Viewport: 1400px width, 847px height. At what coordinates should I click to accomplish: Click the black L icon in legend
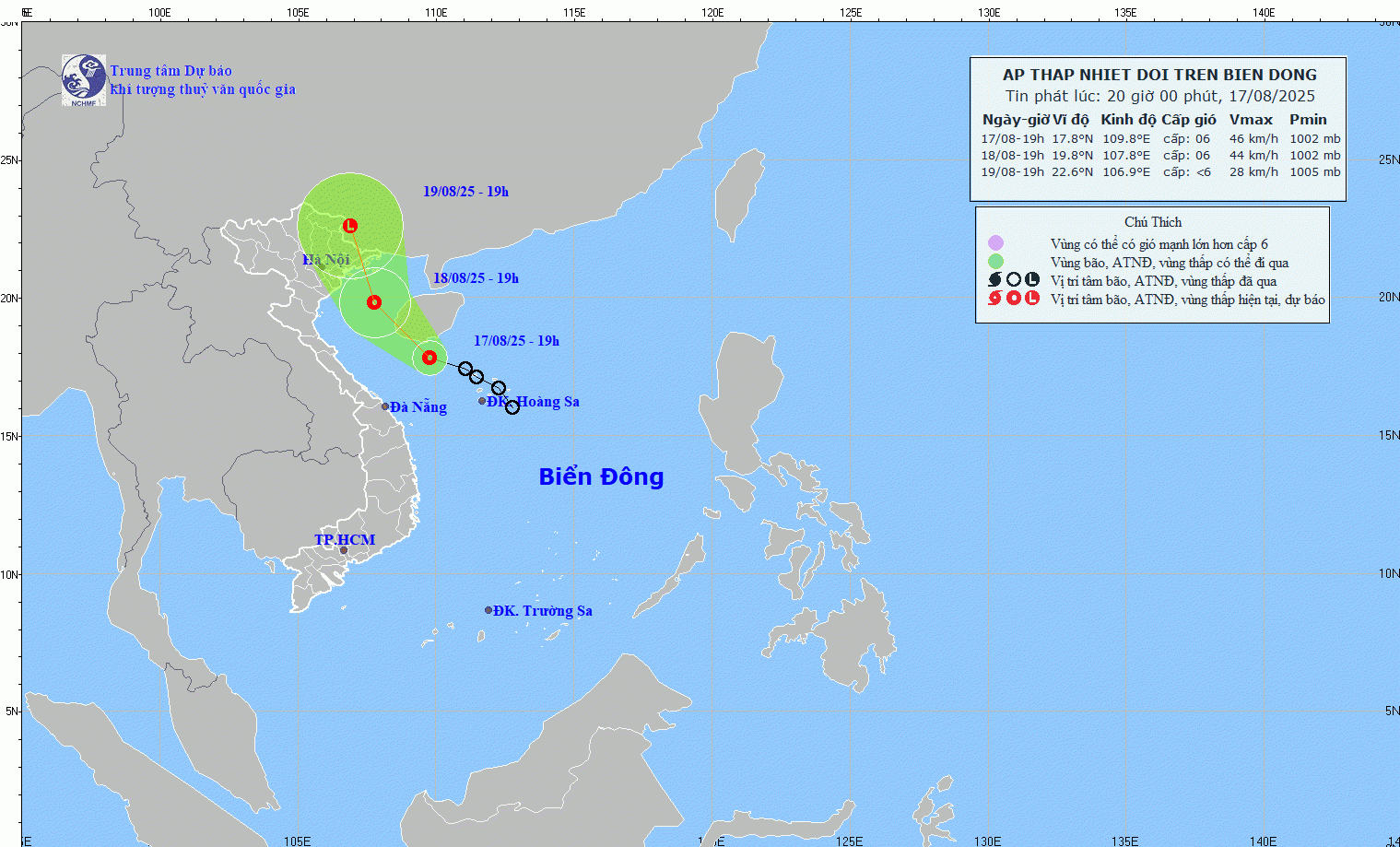pyautogui.click(x=1032, y=280)
